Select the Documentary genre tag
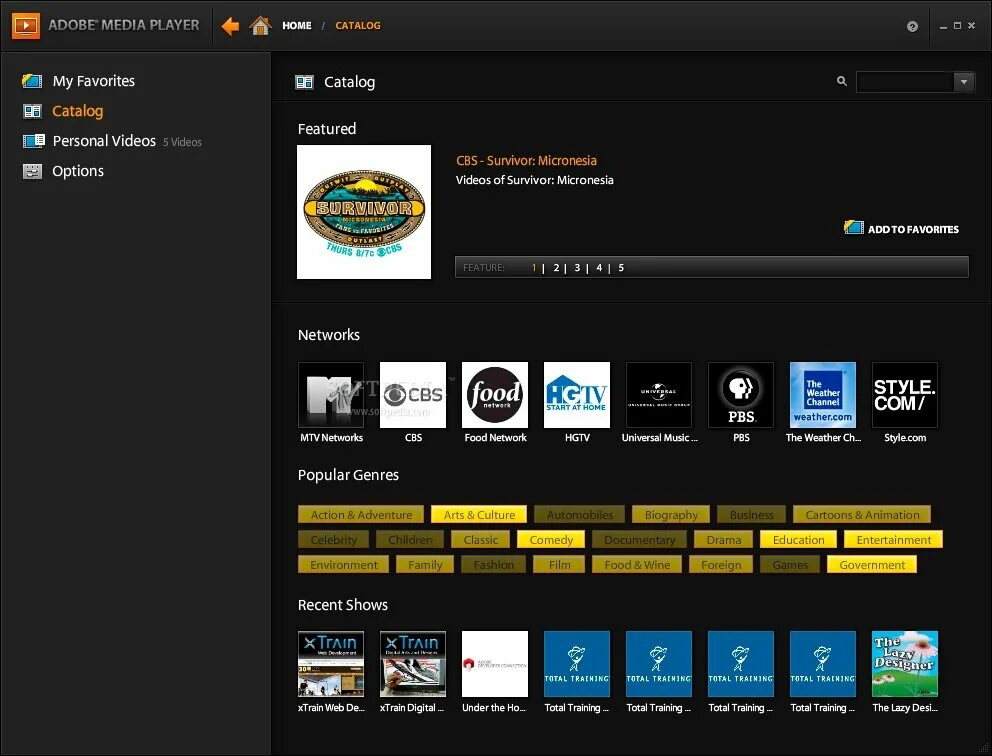Viewport: 992px width, 756px height. pyautogui.click(x=640, y=540)
